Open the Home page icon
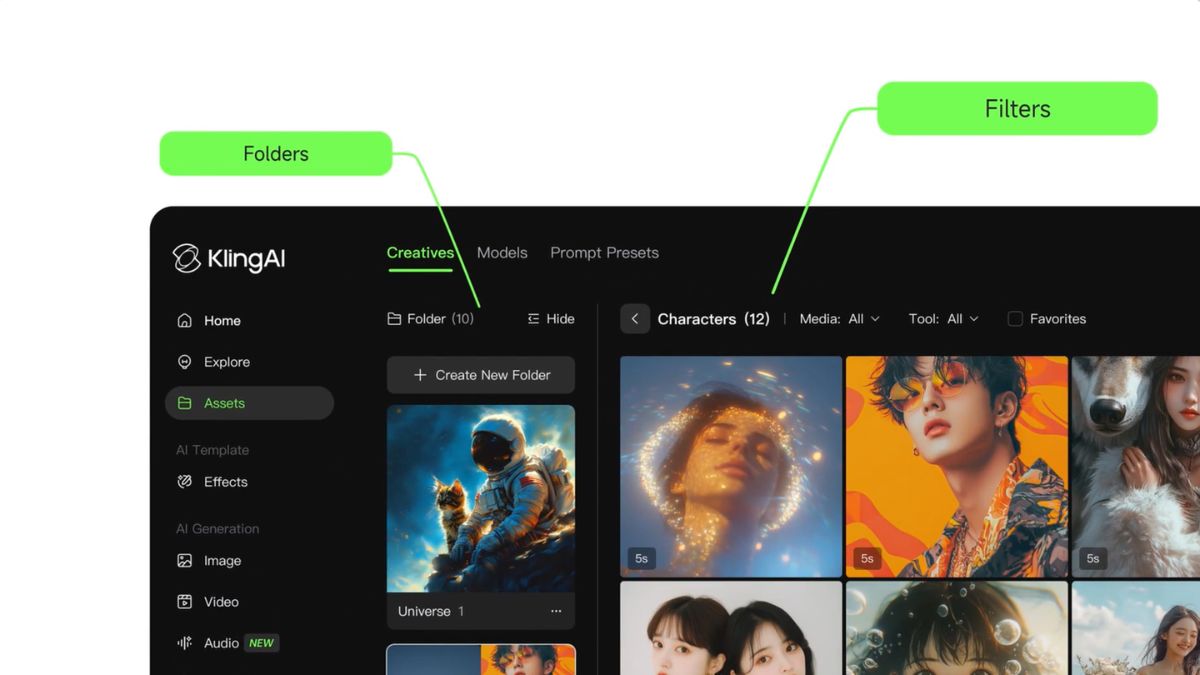 (184, 321)
